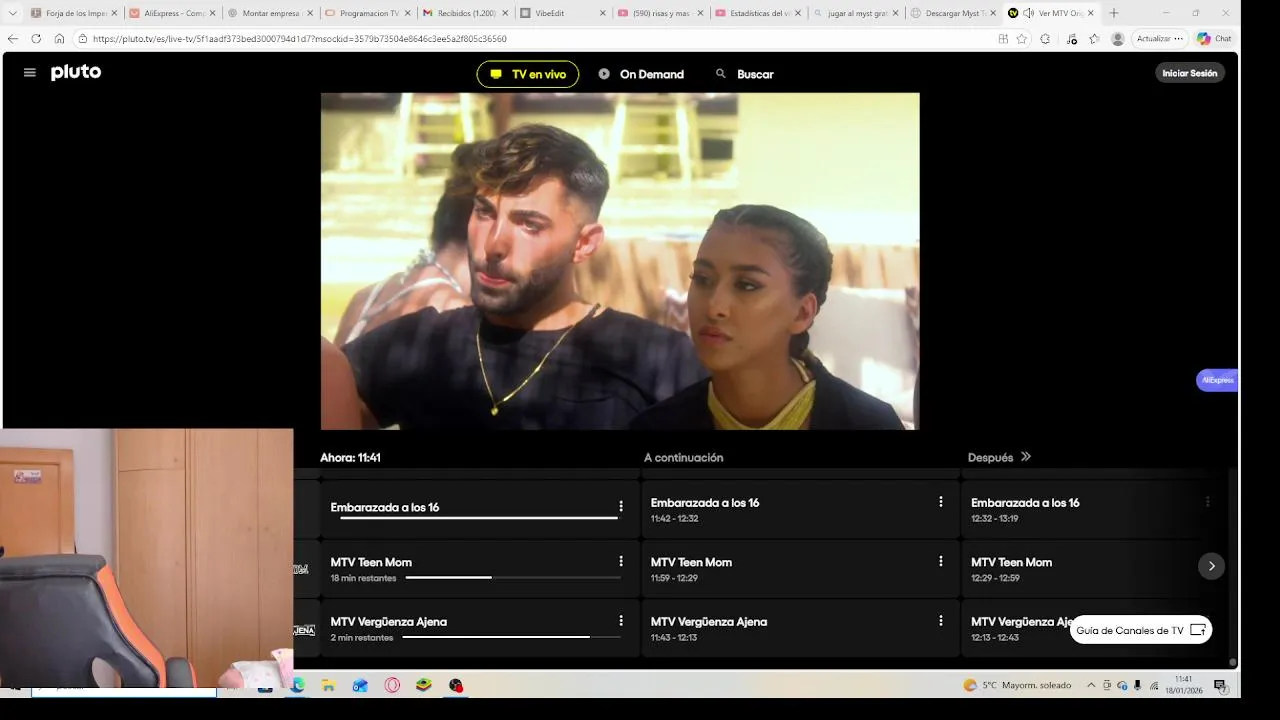The height and width of the screenshot is (720, 1280).
Task: Open taskbar clock 11:41
Action: pyautogui.click(x=1184, y=685)
